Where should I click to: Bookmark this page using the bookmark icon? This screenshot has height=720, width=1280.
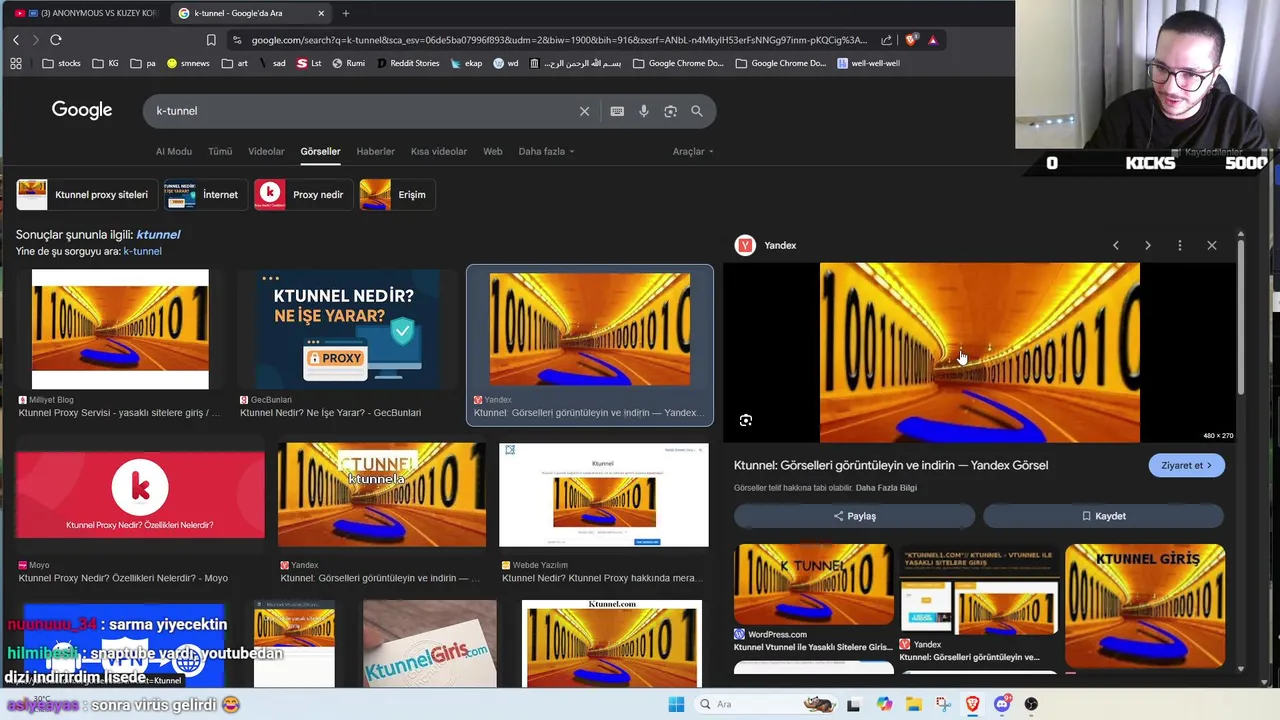(x=211, y=40)
